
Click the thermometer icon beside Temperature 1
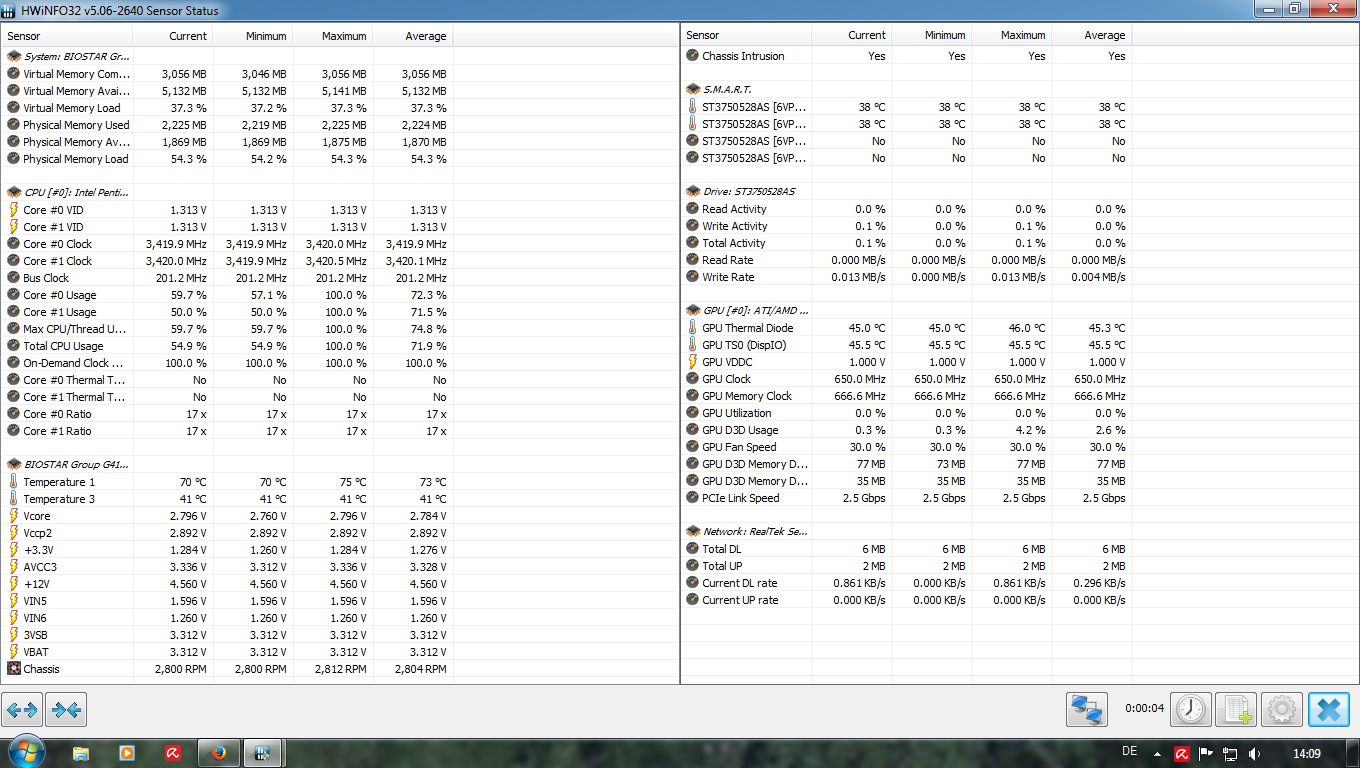pos(14,482)
